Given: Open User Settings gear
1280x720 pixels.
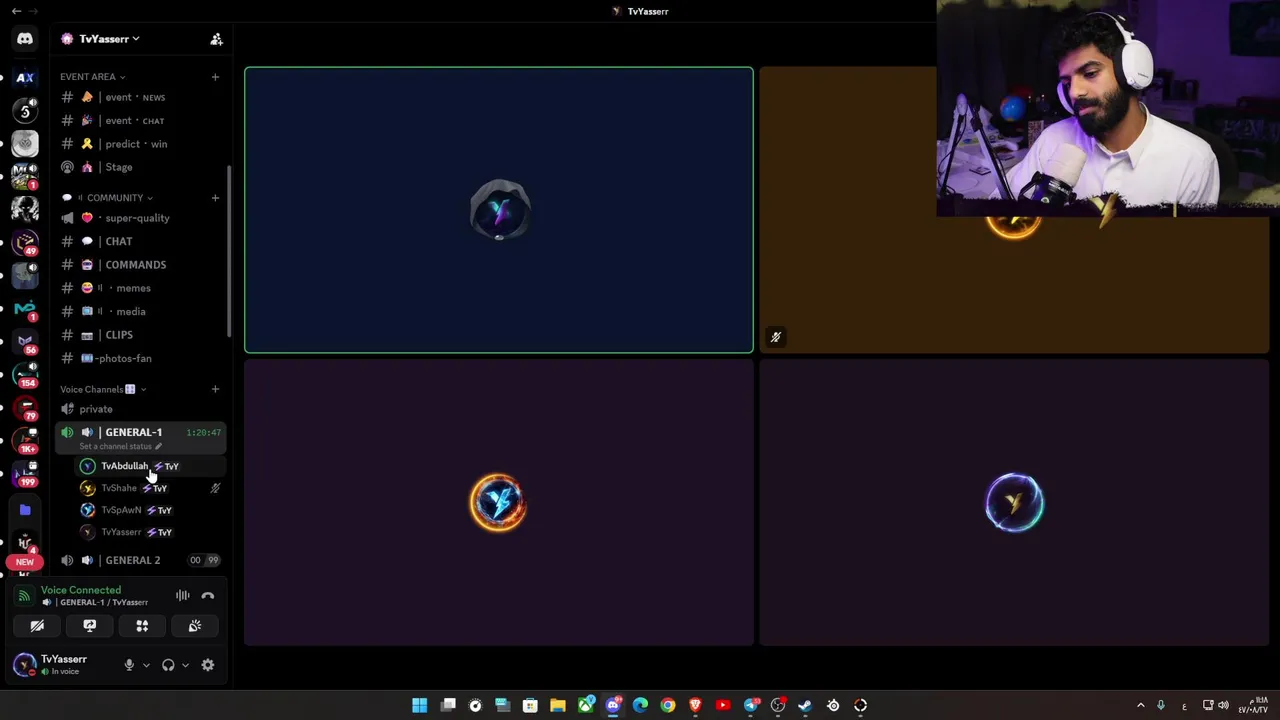Looking at the screenshot, I should point(208,665).
